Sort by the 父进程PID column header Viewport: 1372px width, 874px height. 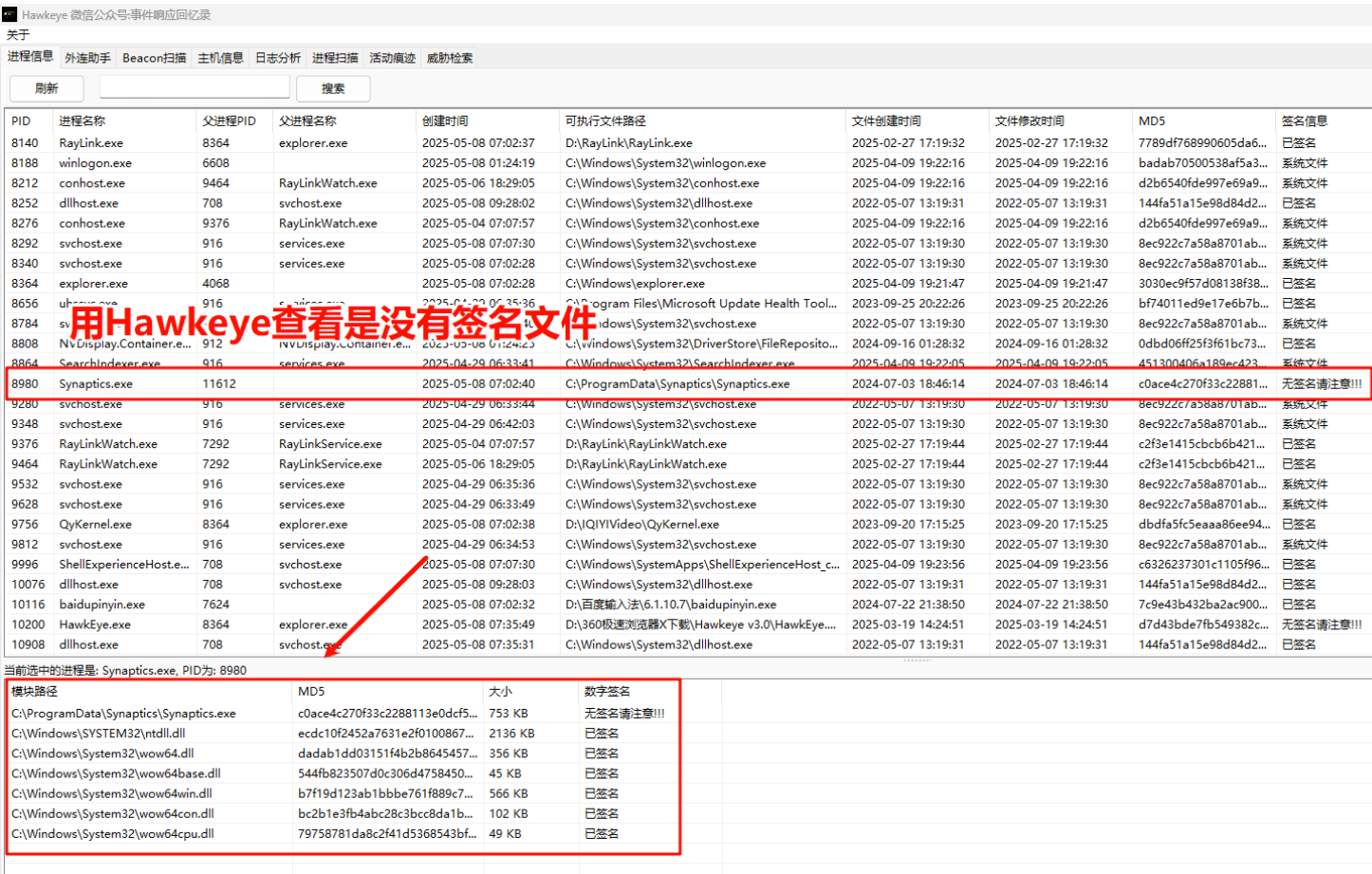234,121
